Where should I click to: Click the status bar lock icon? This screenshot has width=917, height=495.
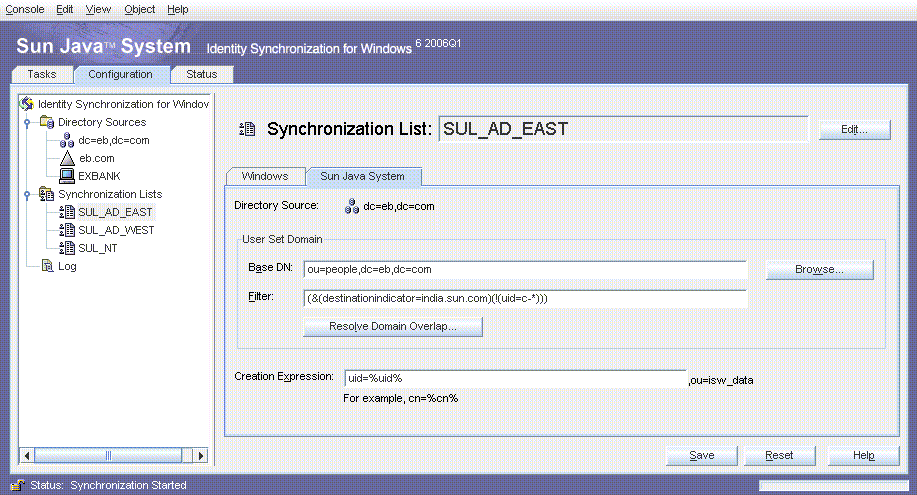click(x=18, y=485)
